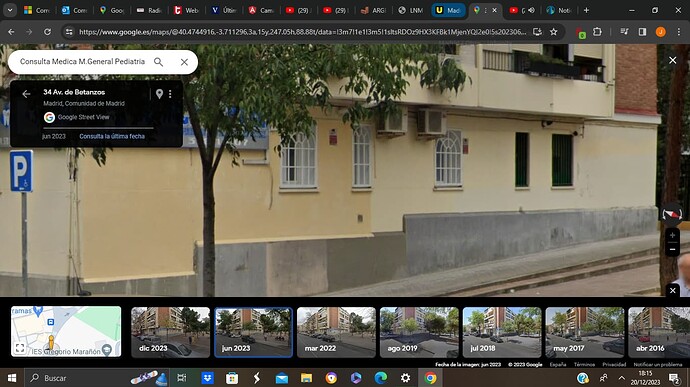Open Microsoft Store from the taskbar
690x387 pixels.
pos(232,378)
